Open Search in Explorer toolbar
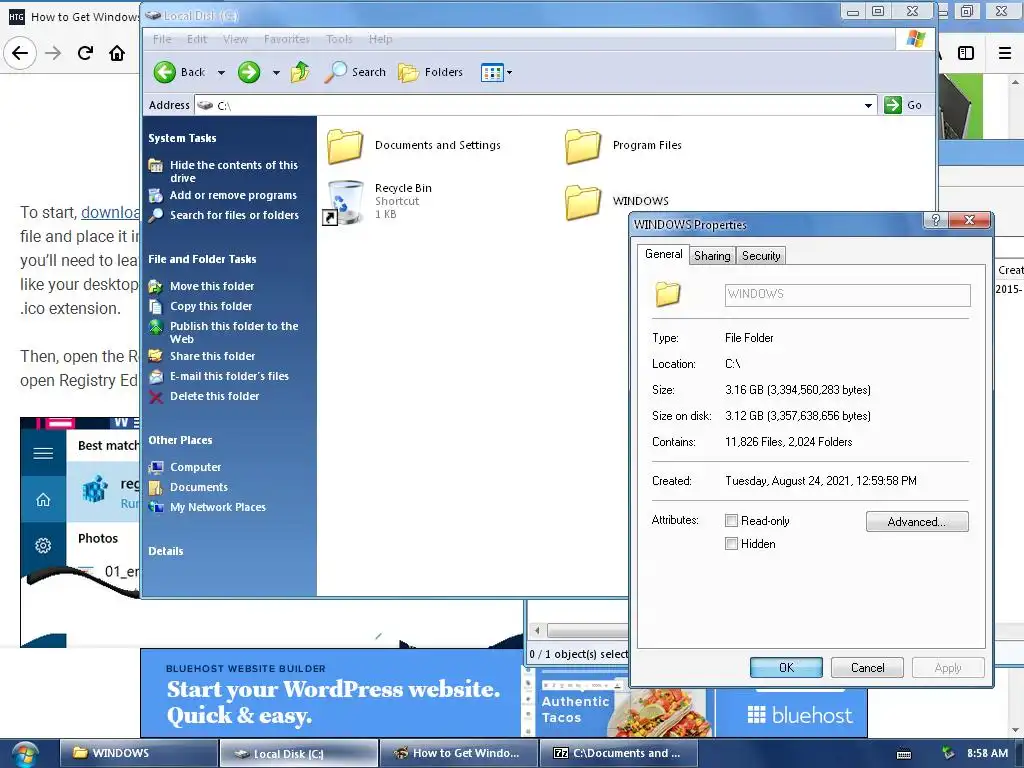 coord(355,72)
